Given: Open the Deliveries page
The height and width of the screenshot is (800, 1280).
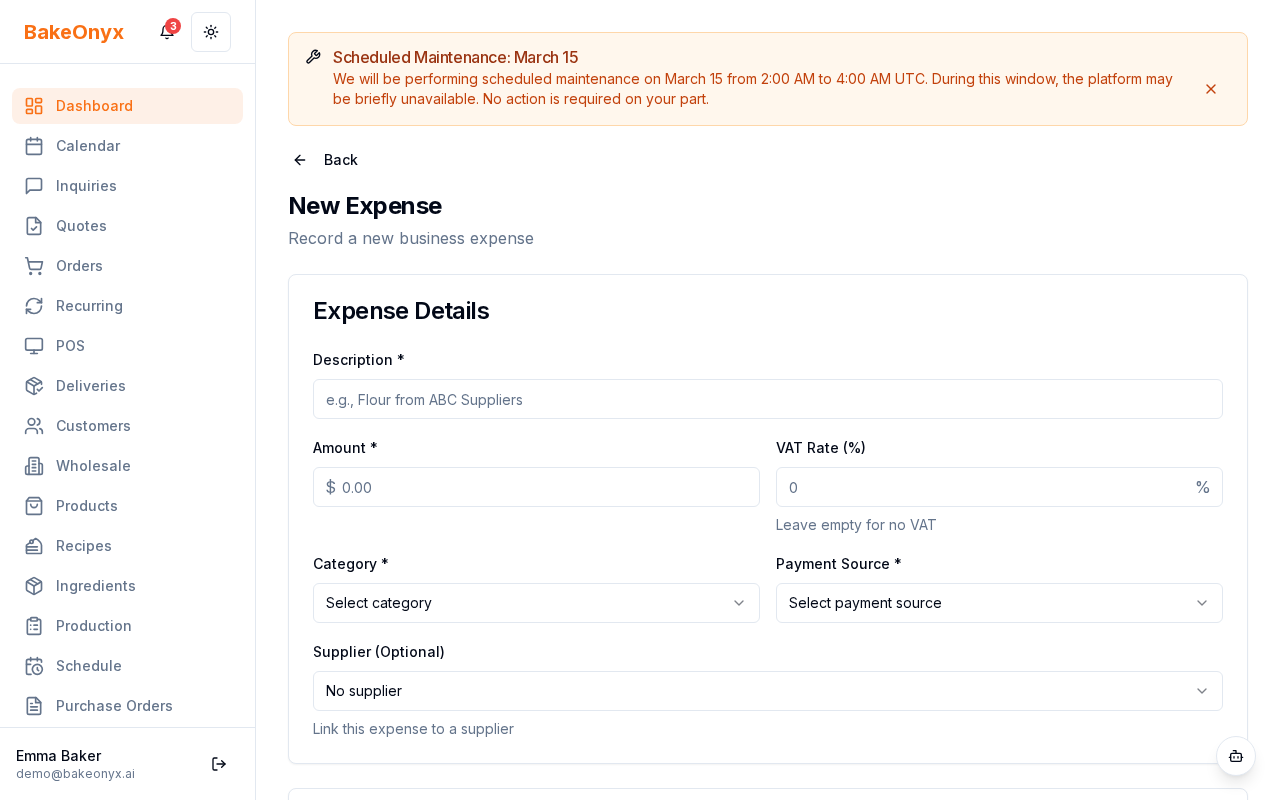Looking at the screenshot, I should click(90, 386).
